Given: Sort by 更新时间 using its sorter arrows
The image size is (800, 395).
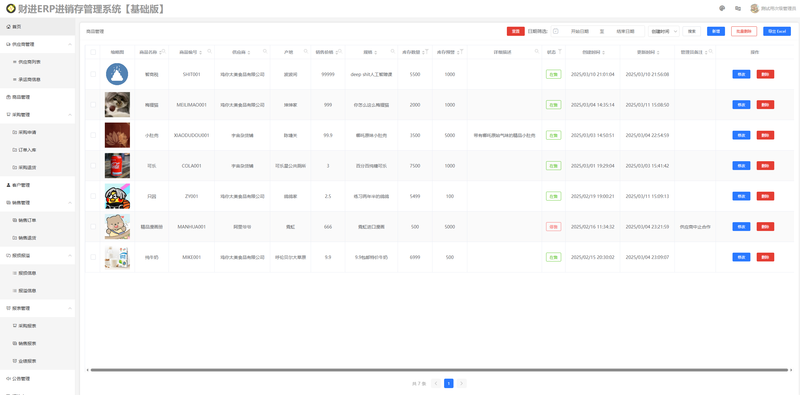Looking at the screenshot, I should [x=658, y=52].
